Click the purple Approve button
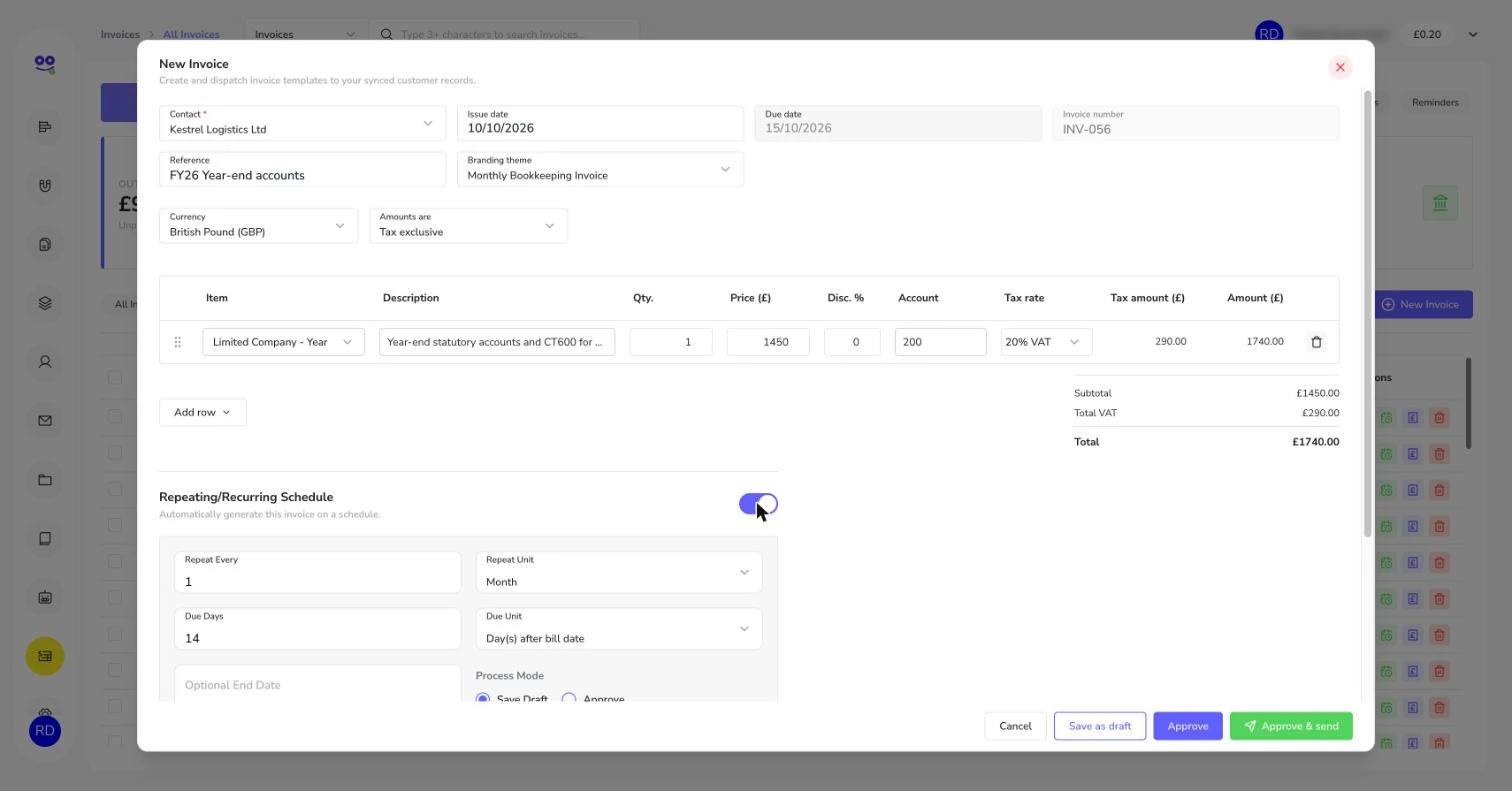 coord(1188,726)
